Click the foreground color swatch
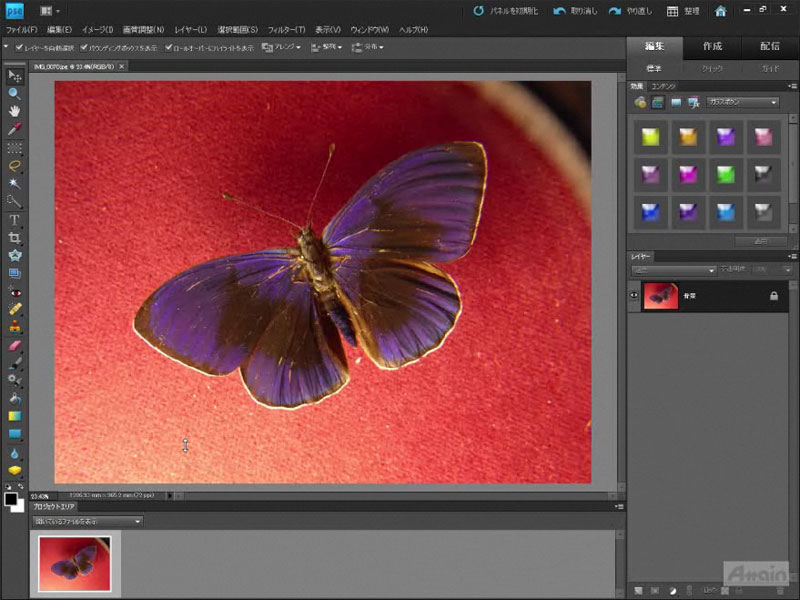 tap(11, 497)
